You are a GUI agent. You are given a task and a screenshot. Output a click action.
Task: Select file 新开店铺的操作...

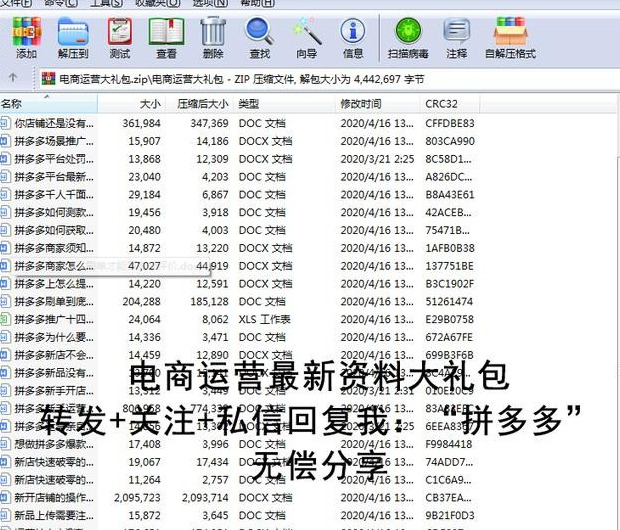coord(54,498)
